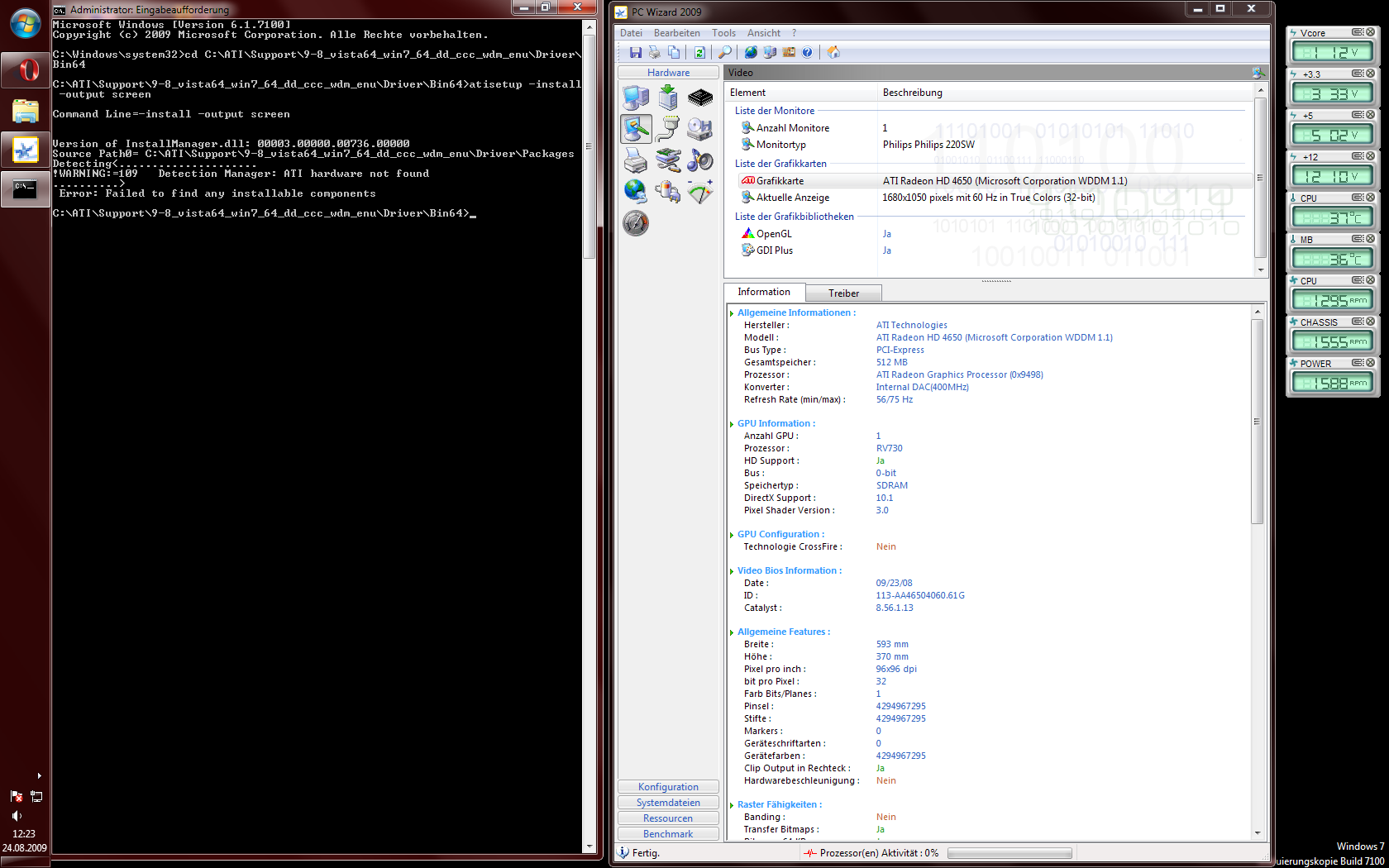1389x868 pixels.
Task: Open the Tools menu
Action: [723, 33]
